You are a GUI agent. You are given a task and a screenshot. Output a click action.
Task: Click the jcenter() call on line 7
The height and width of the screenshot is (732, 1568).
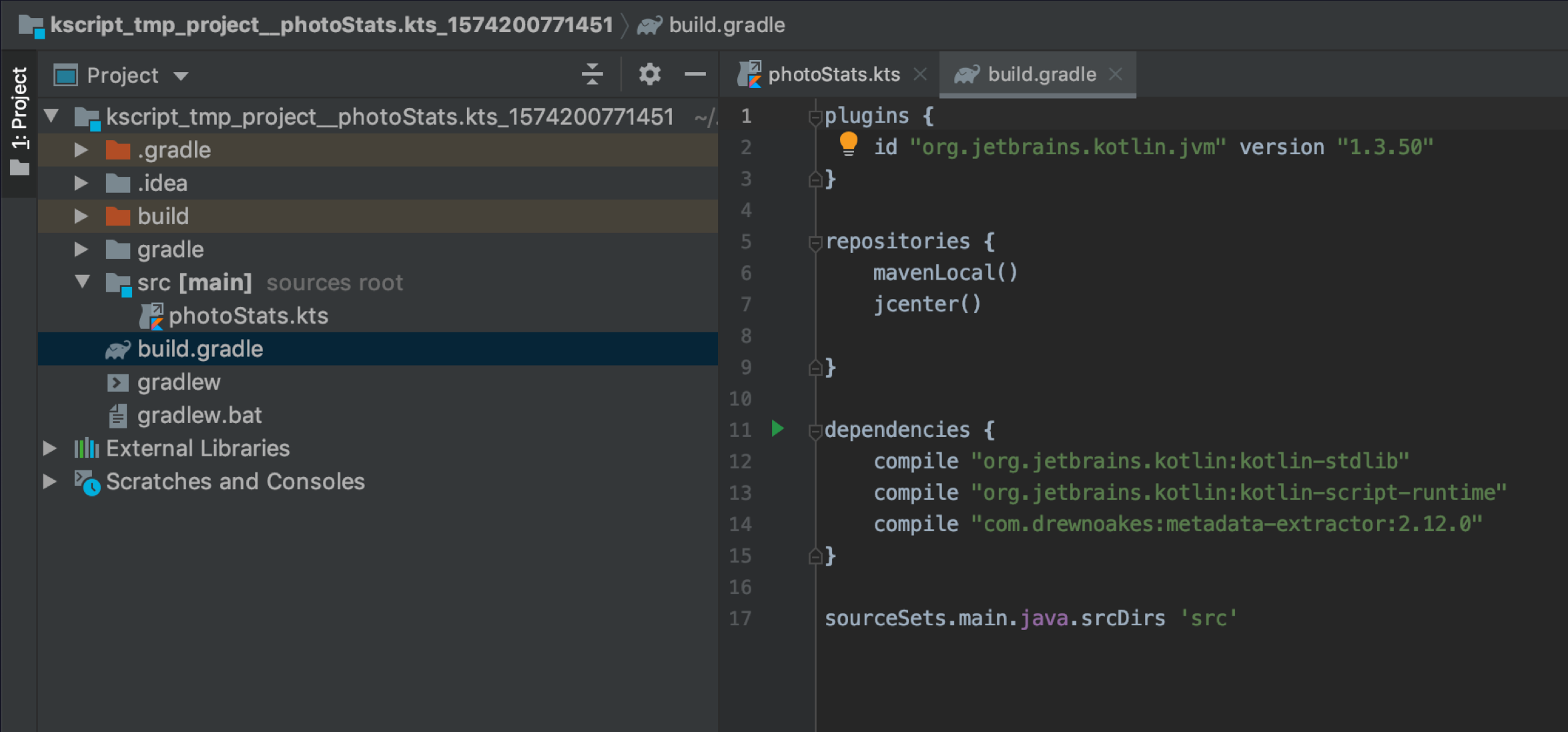pyautogui.click(x=927, y=304)
